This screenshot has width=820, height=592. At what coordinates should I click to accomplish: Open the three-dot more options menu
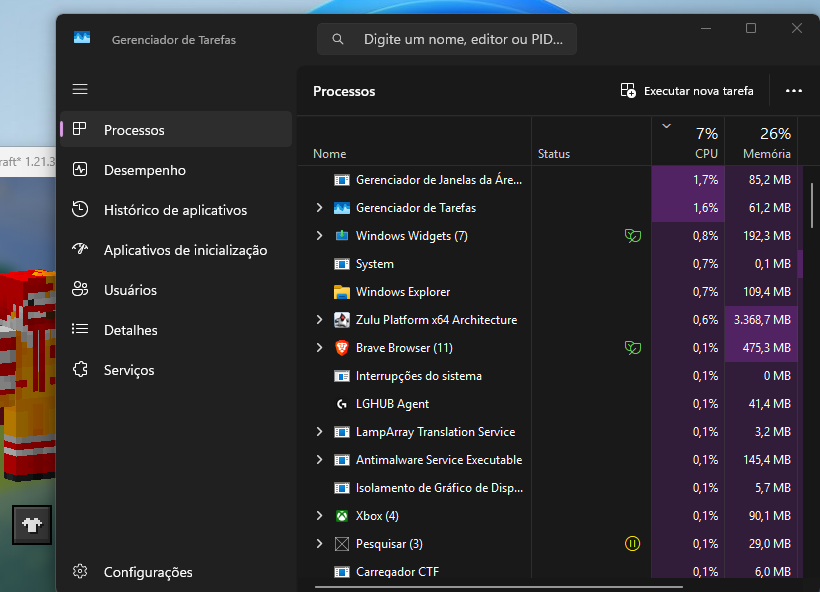point(794,91)
